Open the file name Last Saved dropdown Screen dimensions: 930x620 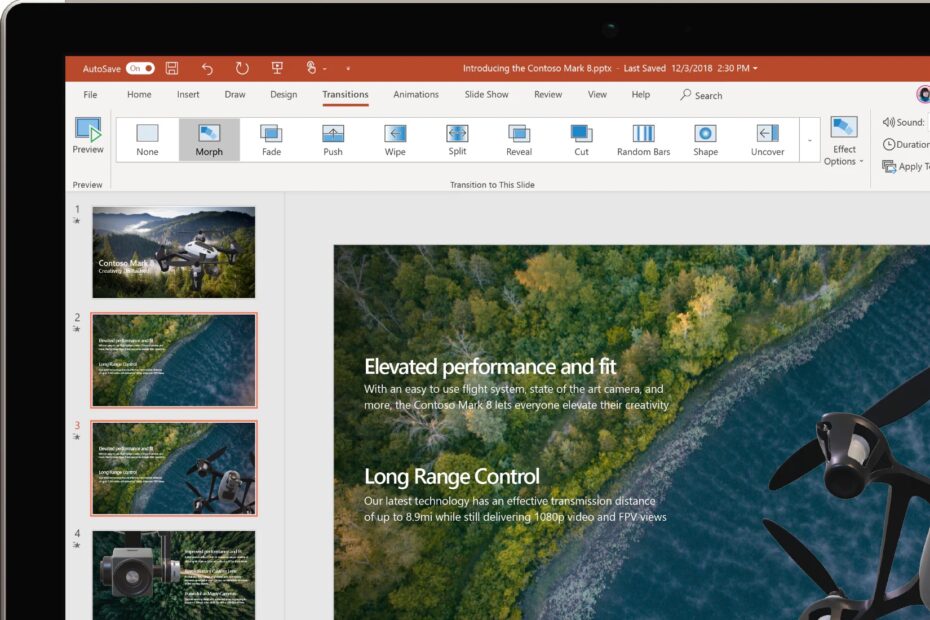tap(755, 68)
